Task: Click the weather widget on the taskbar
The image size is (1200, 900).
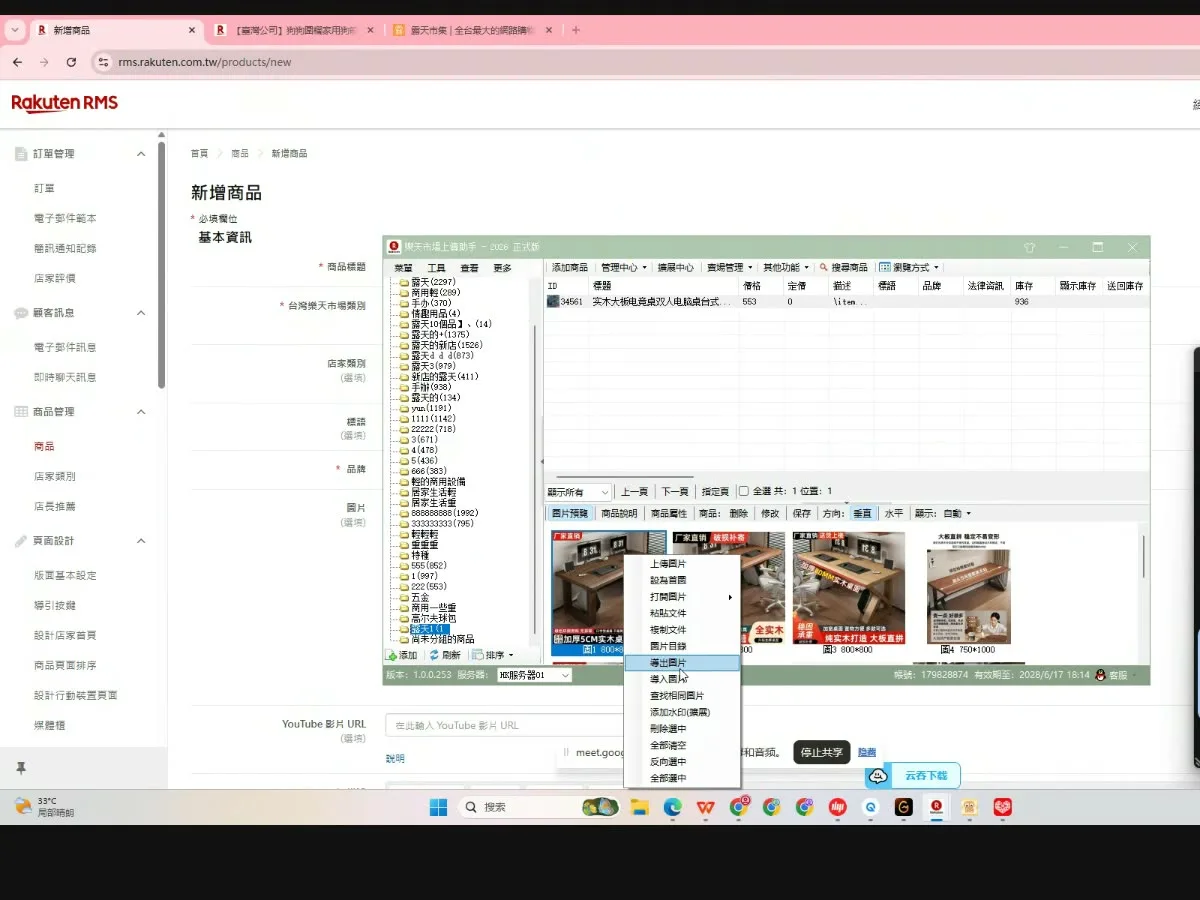Action: point(45,807)
